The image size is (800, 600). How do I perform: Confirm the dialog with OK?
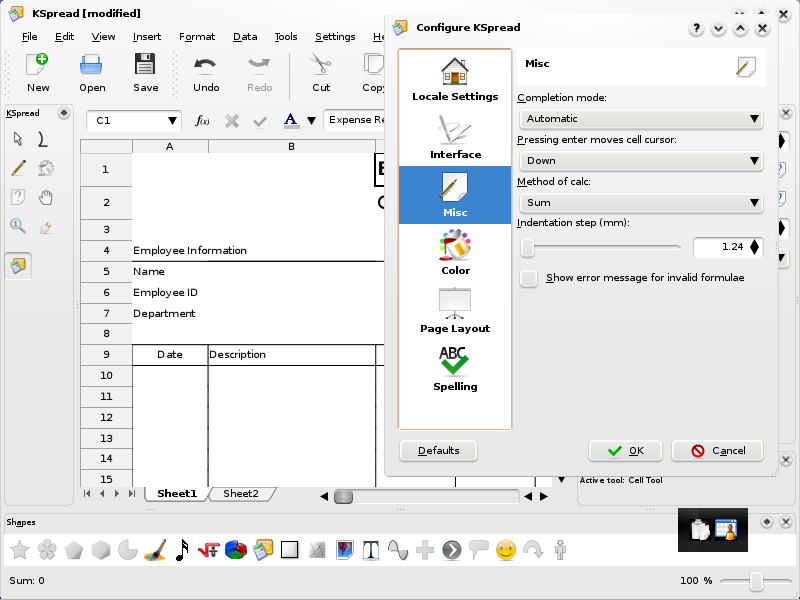click(x=626, y=451)
